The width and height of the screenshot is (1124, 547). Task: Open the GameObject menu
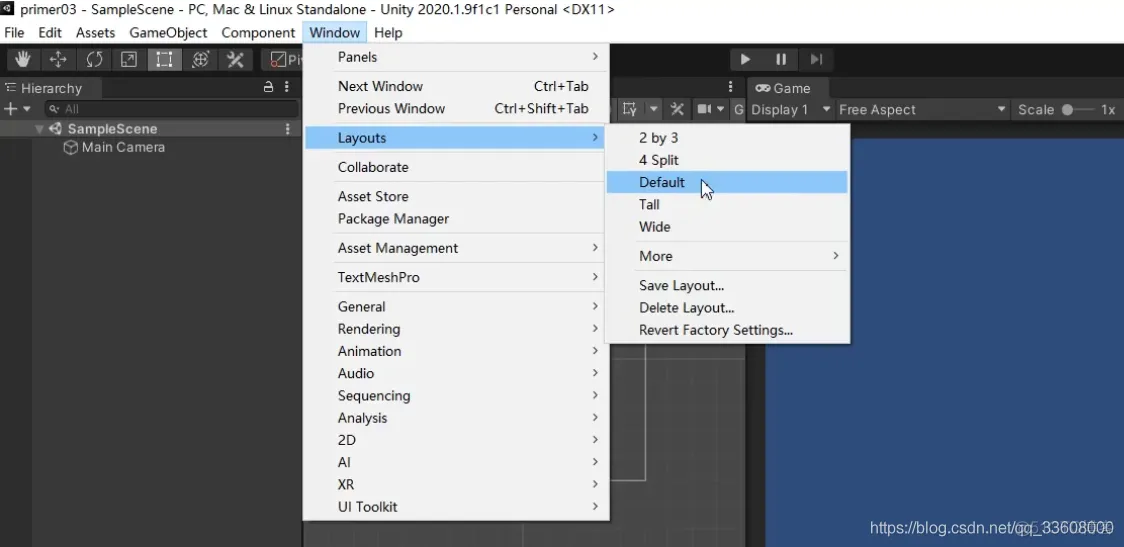[x=168, y=33]
